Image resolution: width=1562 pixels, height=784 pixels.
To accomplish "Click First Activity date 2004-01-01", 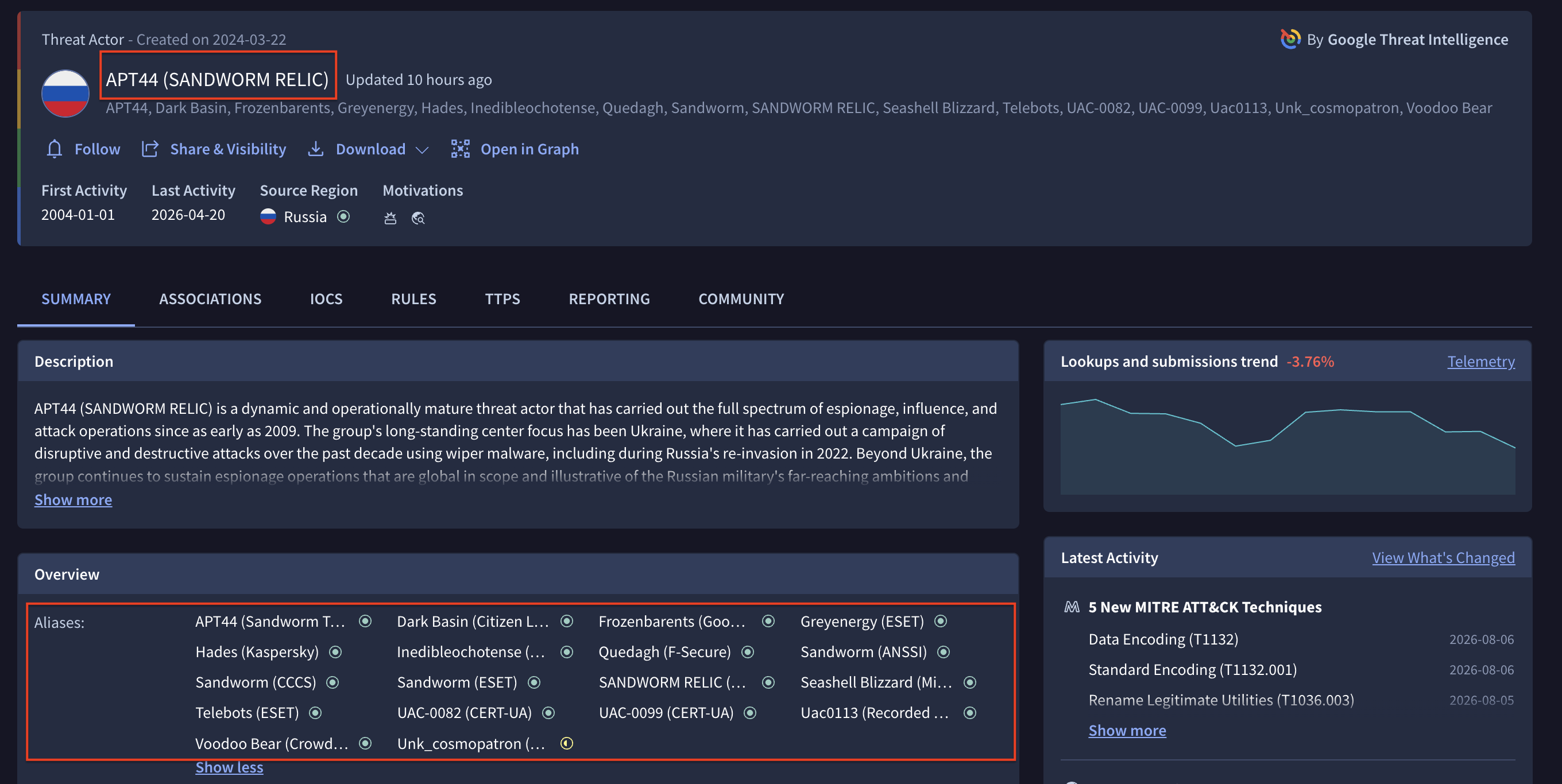I will (x=78, y=215).
